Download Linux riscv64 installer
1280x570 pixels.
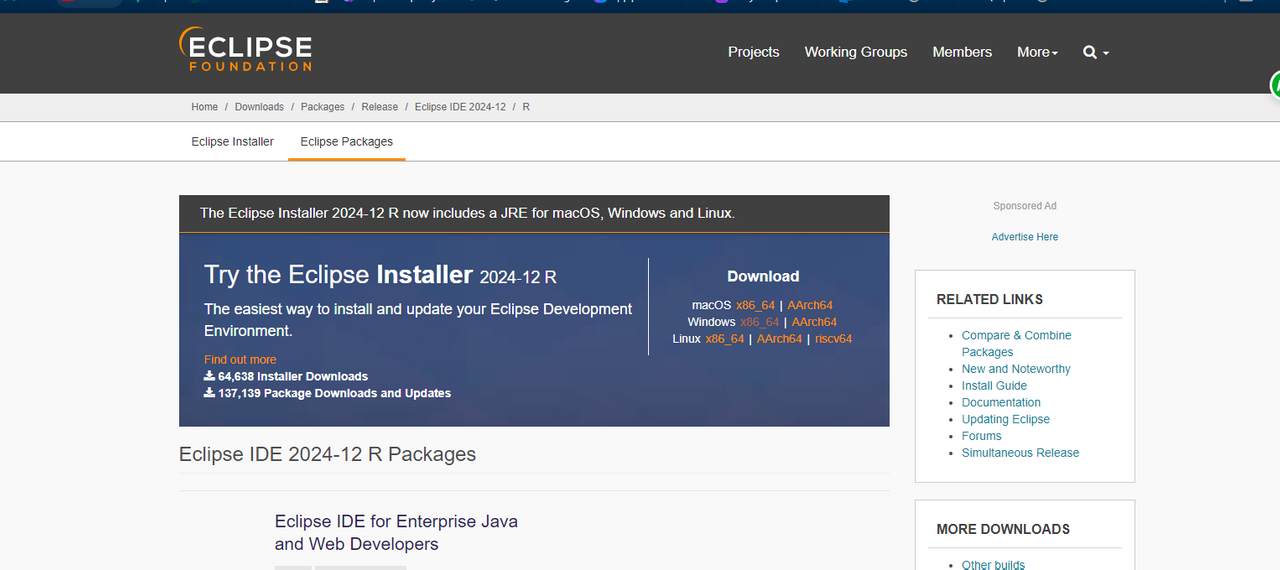pyautogui.click(x=834, y=339)
